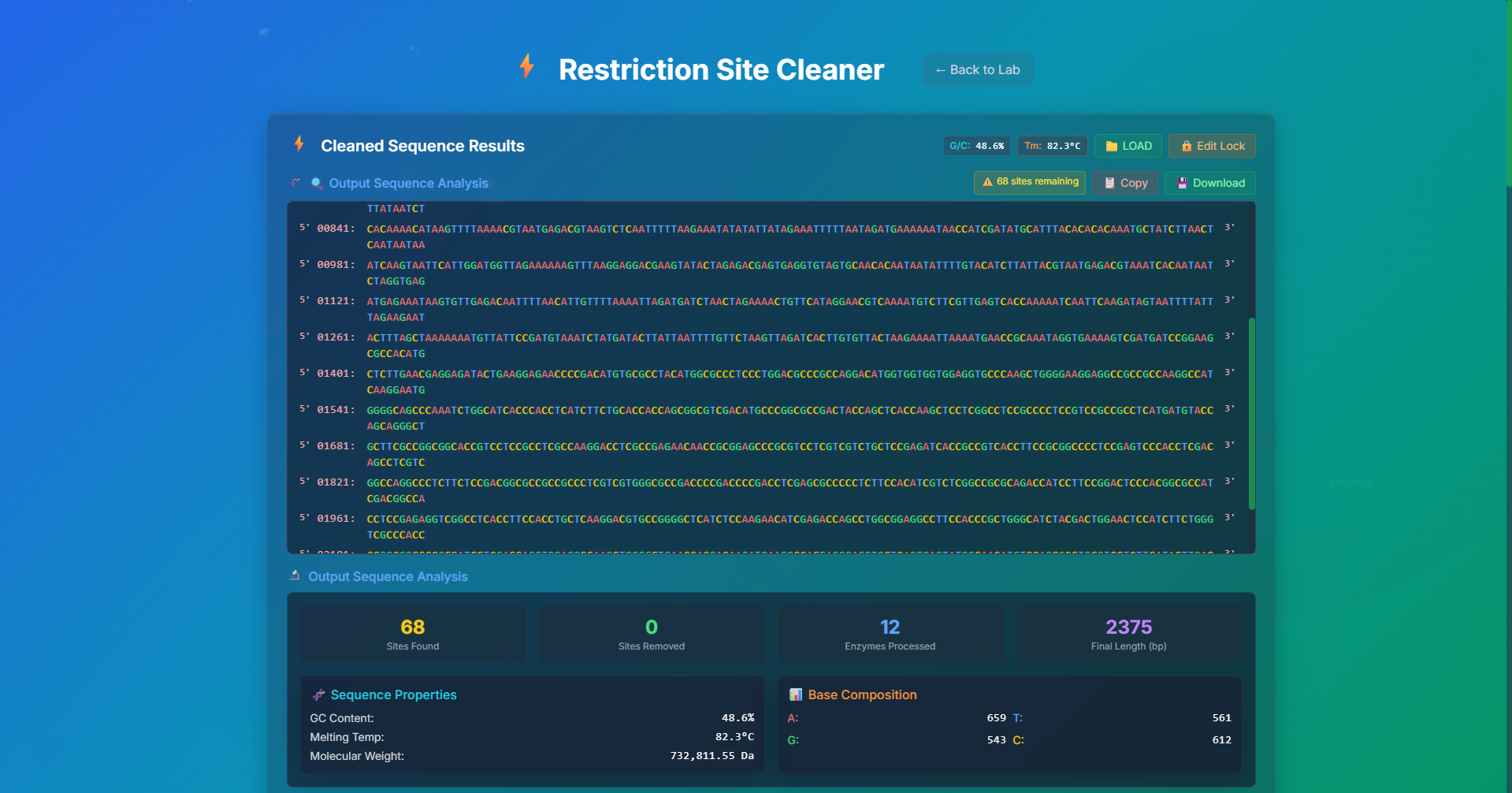Click the DNA icon beside Sequence Properties
Screen dimensions: 1512x793
[319, 694]
